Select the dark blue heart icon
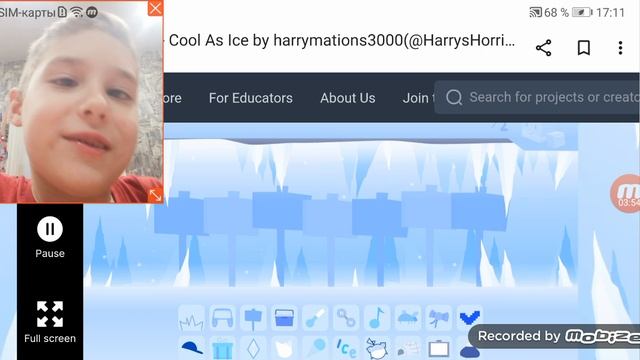The image size is (640, 360). pos(469,317)
